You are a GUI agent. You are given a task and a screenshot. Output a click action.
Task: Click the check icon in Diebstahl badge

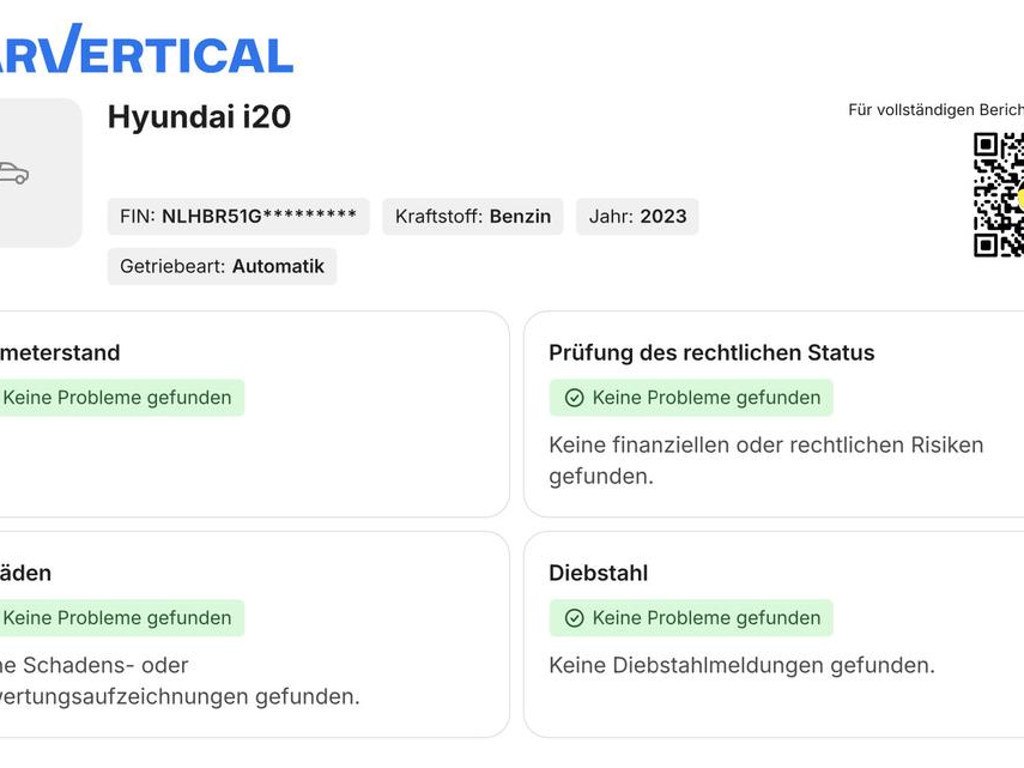574,618
